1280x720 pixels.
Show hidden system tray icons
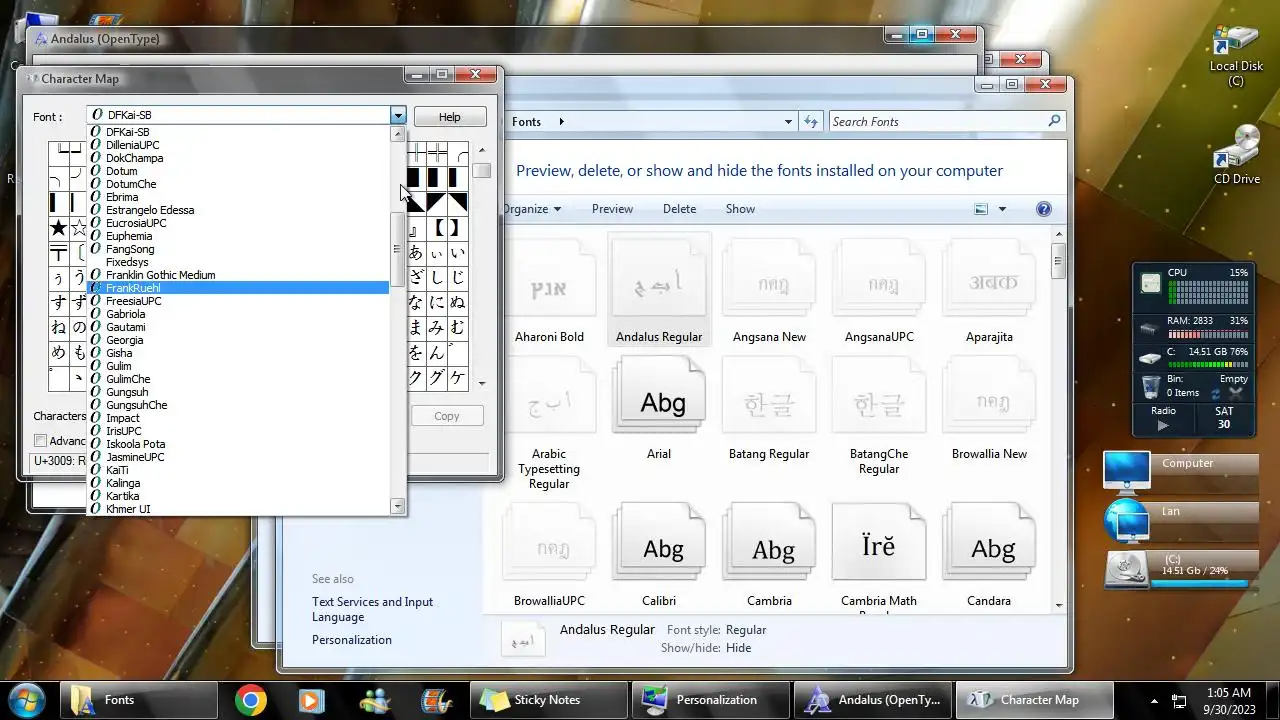[1155, 700]
